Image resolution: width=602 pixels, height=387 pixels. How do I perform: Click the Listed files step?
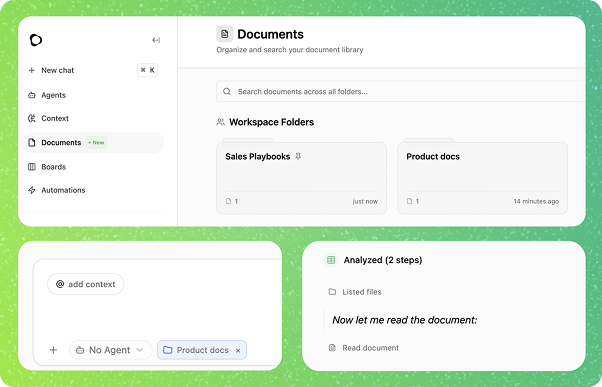pos(362,292)
